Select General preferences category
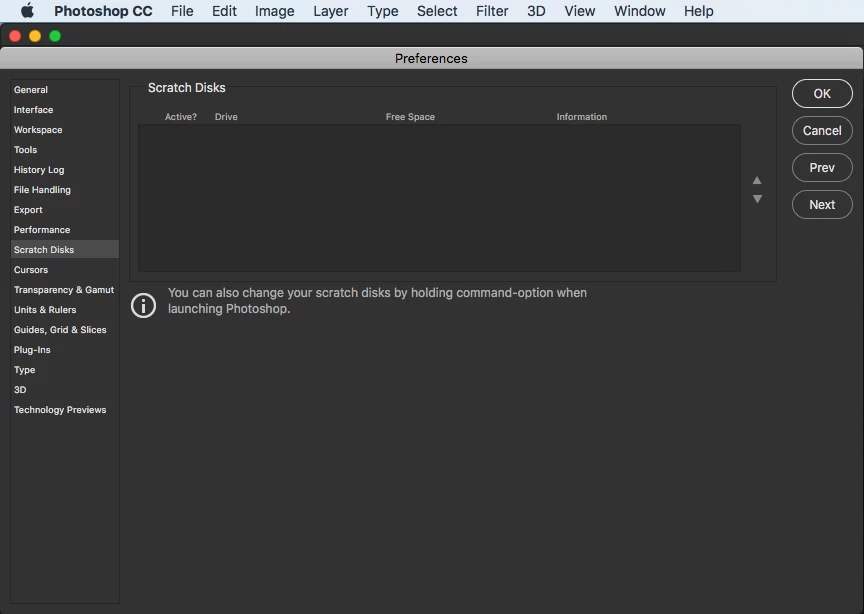The image size is (864, 614). [64, 90]
